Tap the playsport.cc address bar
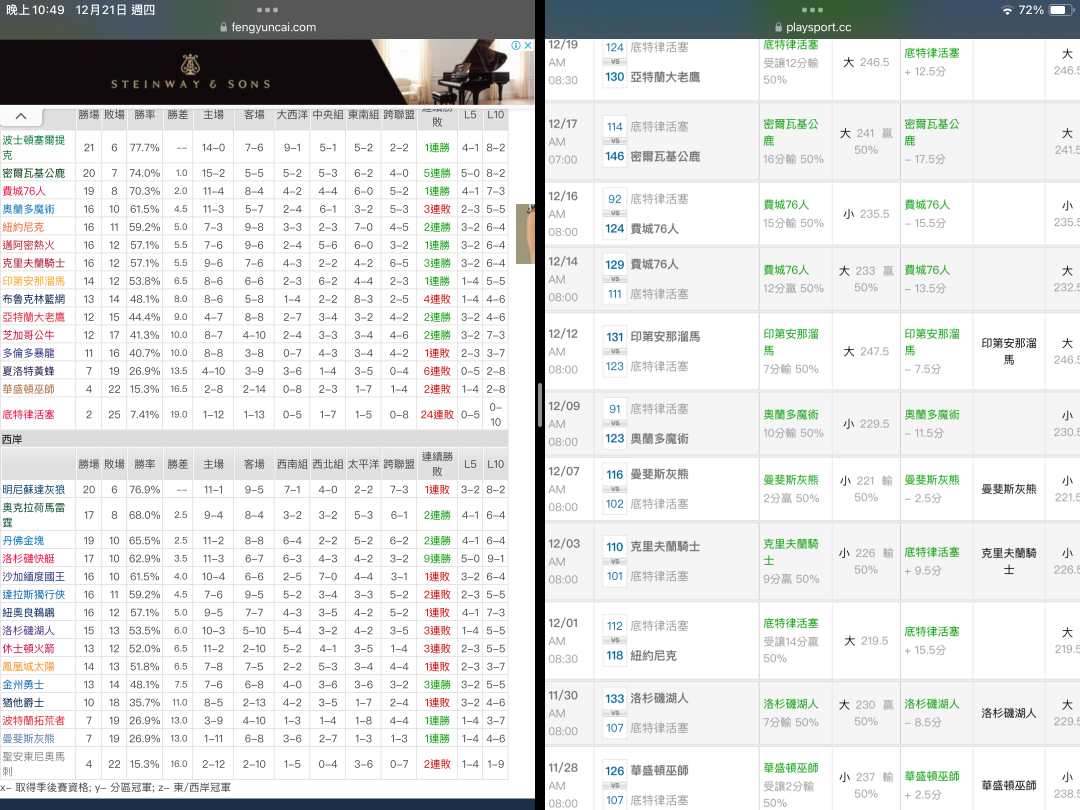This screenshot has height=810, width=1080. pyautogui.click(x=813, y=28)
